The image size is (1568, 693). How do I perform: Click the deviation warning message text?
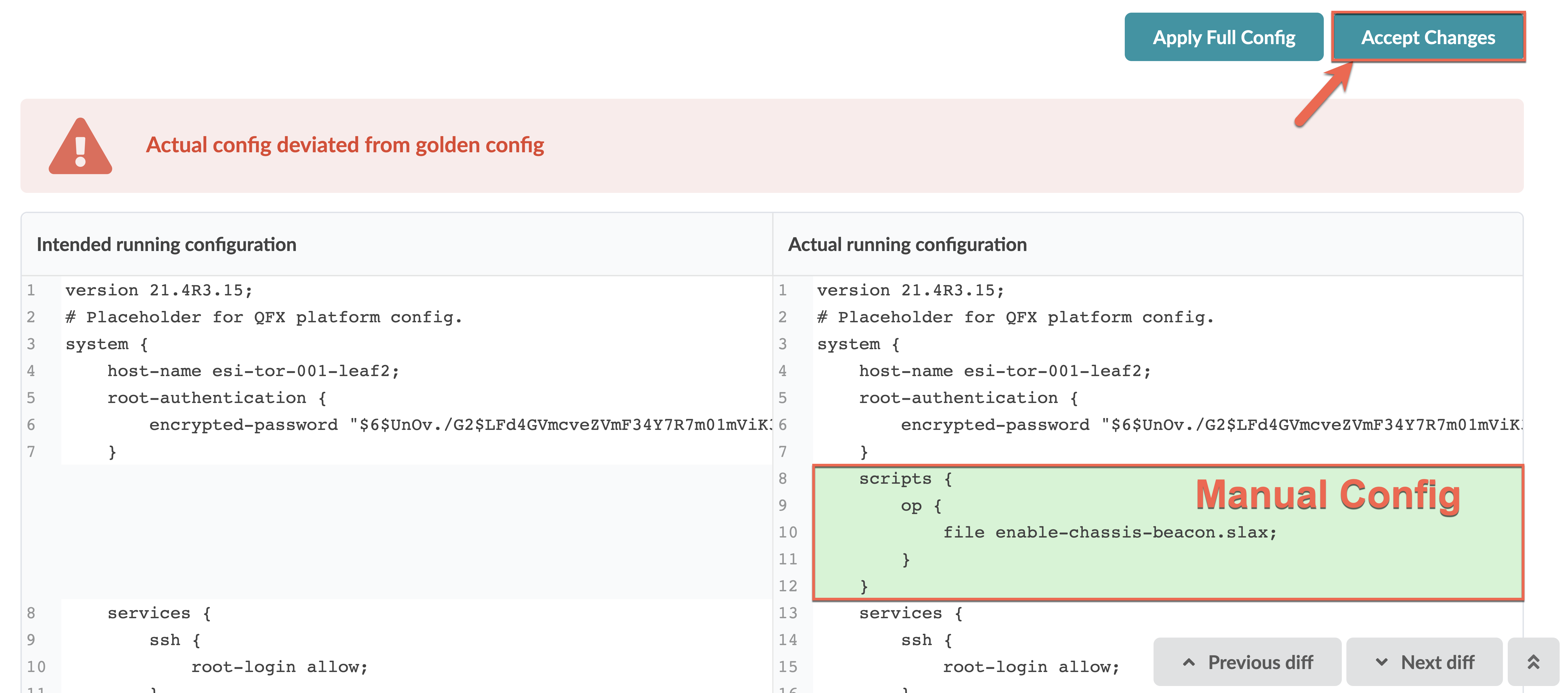tap(345, 145)
